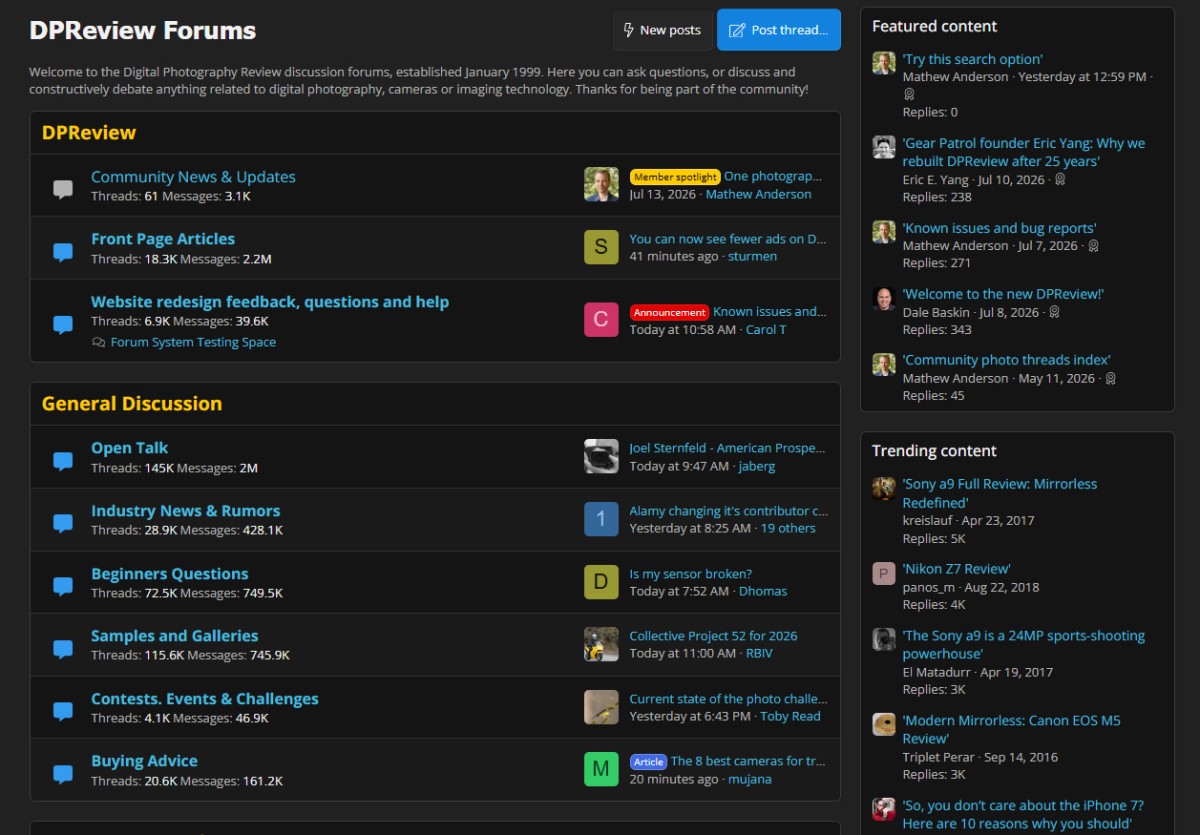The width and height of the screenshot is (1200, 835).
Task: Open the Buying Advice forum
Action: (144, 761)
